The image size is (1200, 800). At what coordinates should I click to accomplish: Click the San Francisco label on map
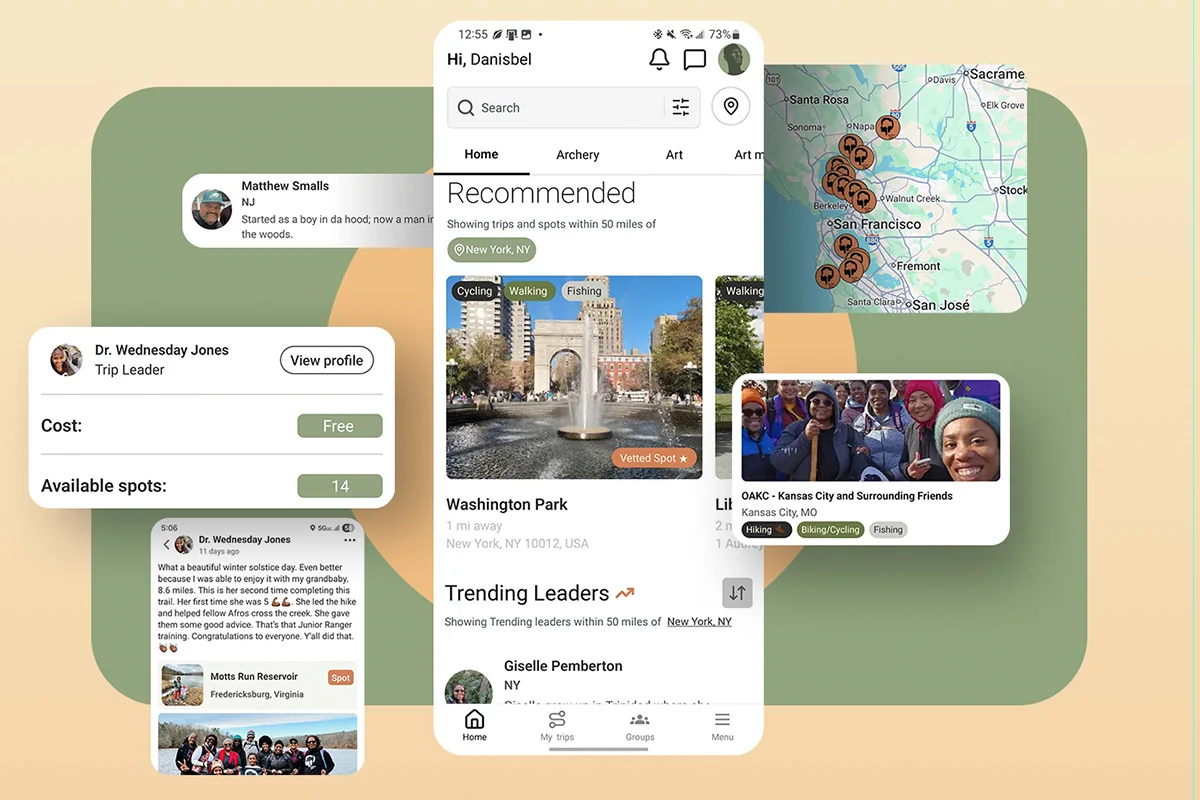[x=877, y=225]
